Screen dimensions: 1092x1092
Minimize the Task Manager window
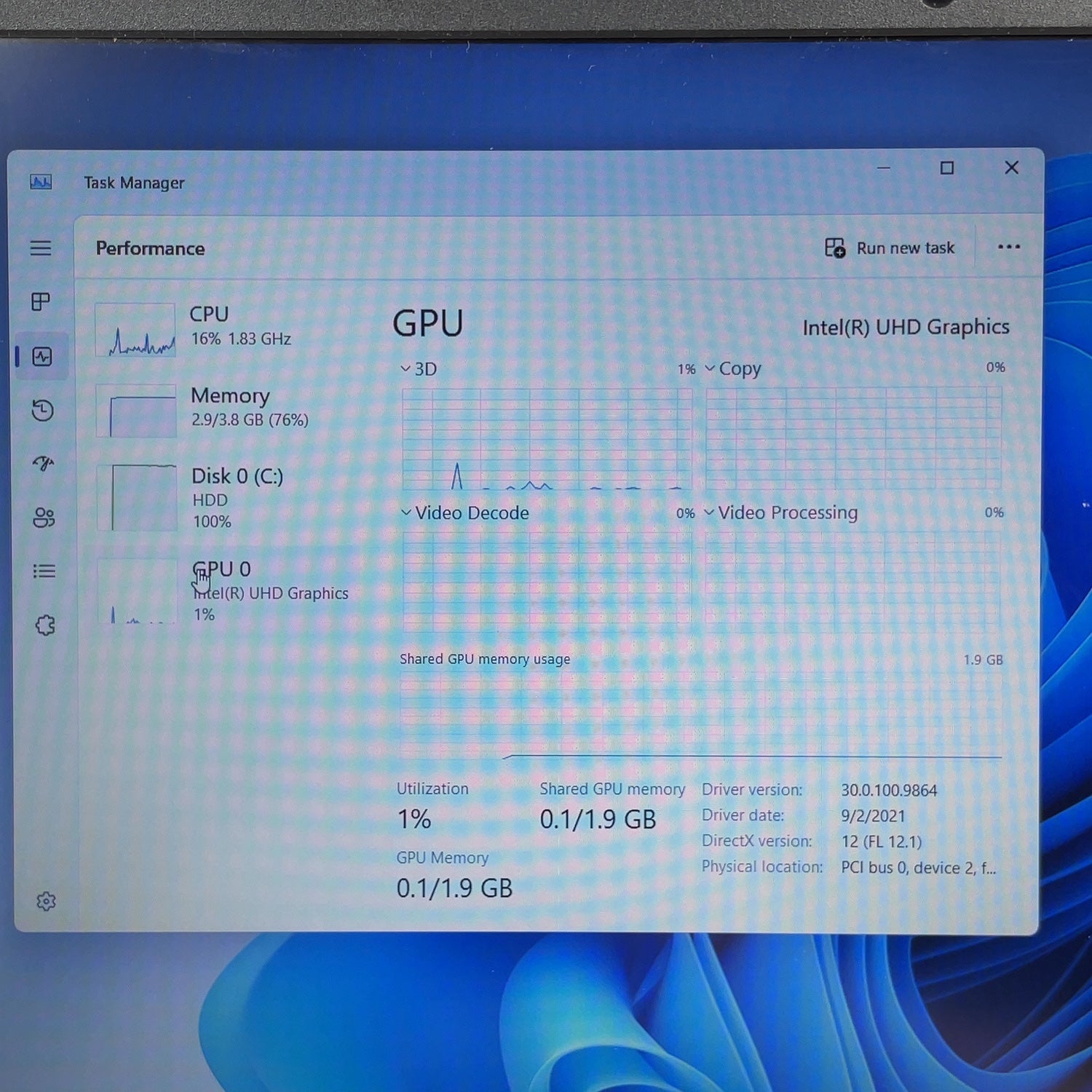point(884,167)
